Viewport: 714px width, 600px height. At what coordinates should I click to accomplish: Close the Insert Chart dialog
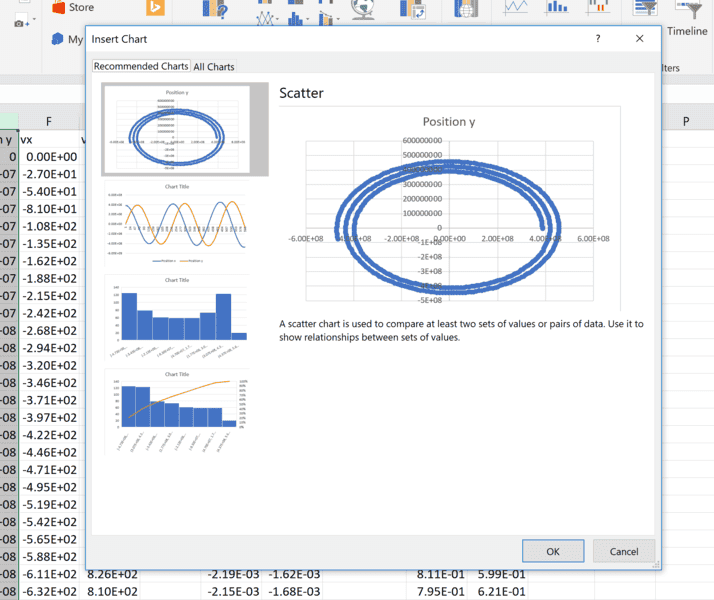[x=640, y=39]
